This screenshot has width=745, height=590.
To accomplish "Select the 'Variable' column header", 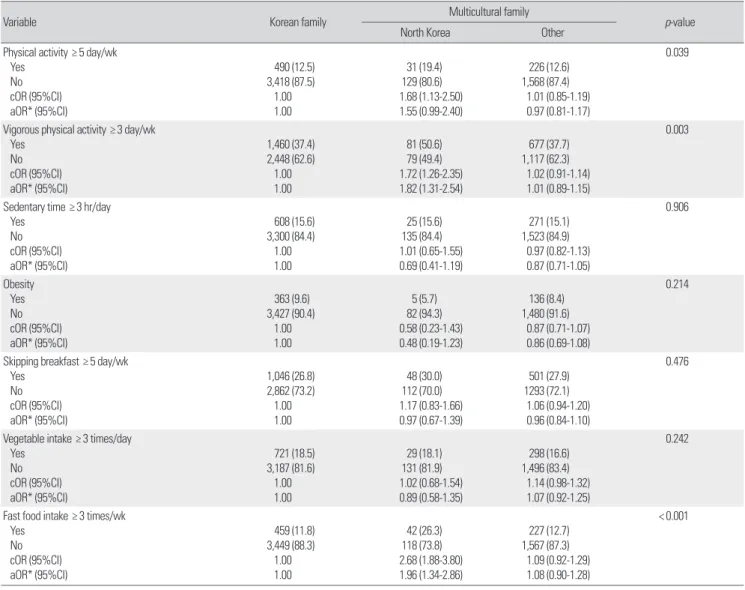I will (x=20, y=22).
